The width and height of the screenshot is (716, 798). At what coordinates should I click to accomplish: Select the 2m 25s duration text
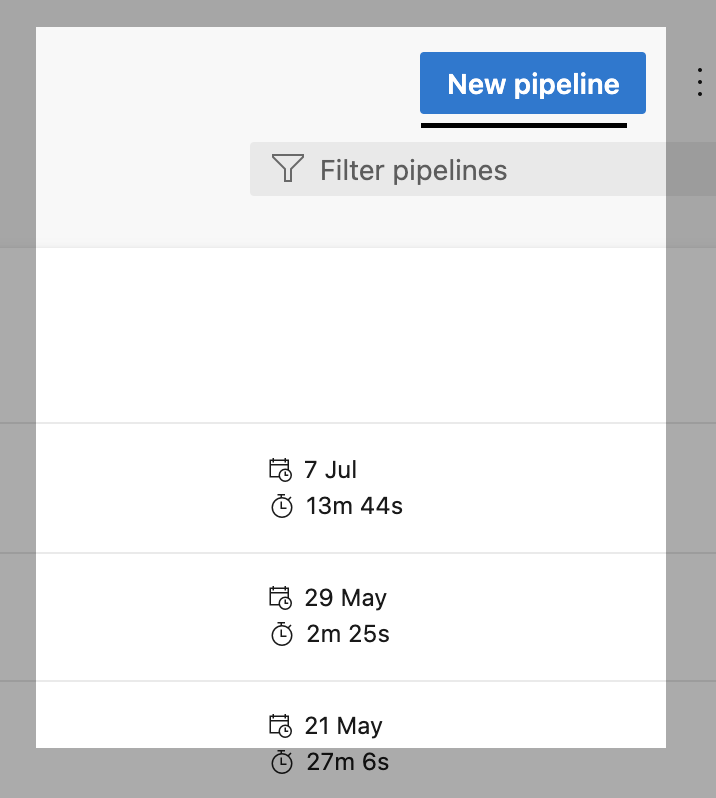point(347,634)
